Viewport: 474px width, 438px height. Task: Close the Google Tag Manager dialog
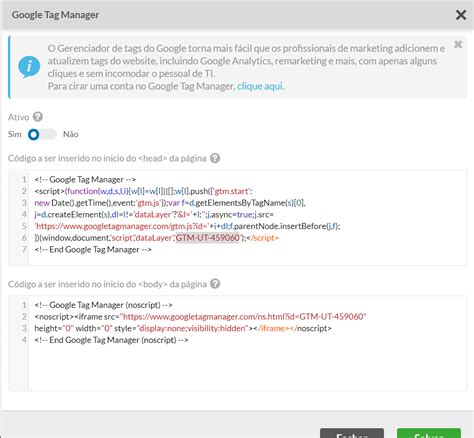pyautogui.click(x=461, y=15)
